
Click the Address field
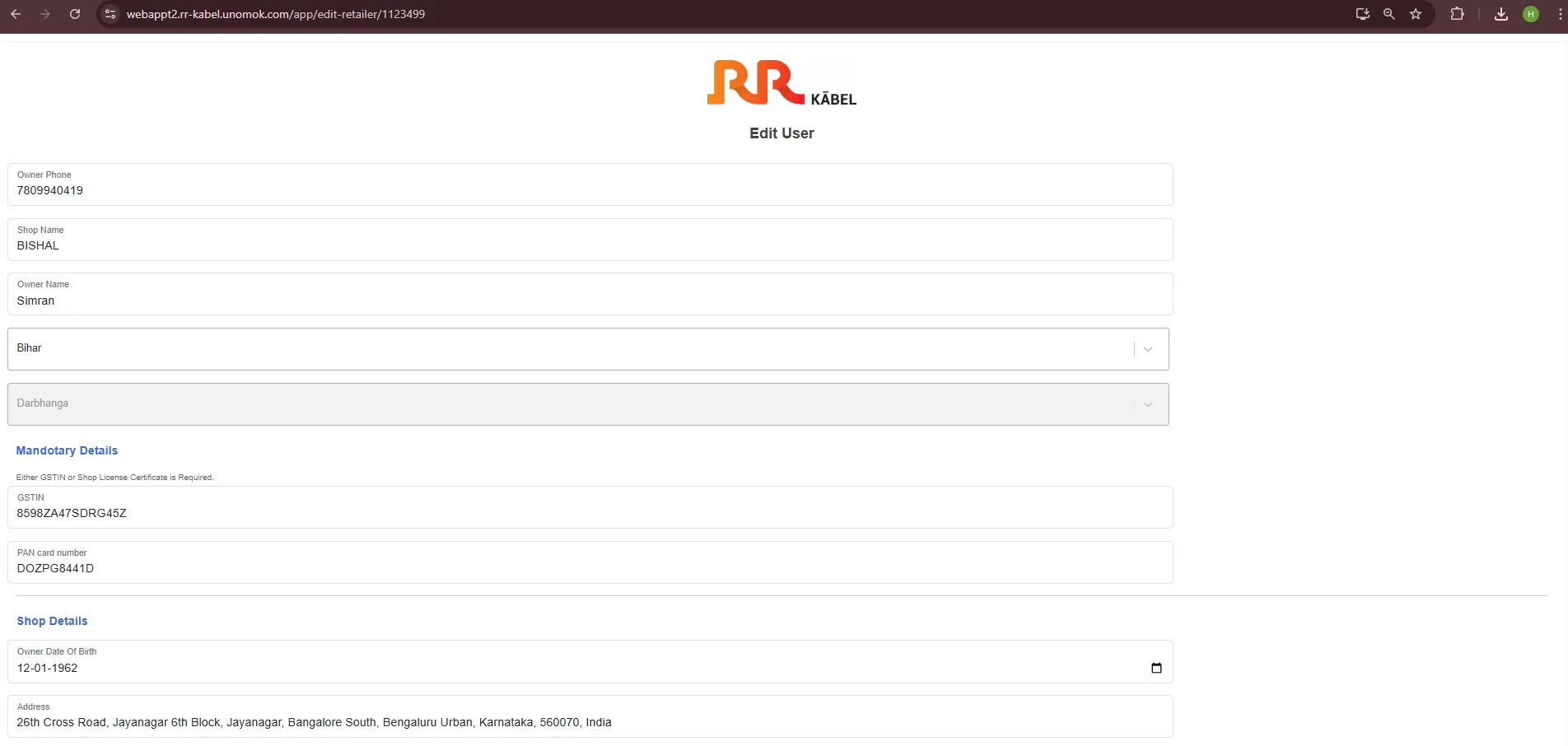pyautogui.click(x=590, y=722)
